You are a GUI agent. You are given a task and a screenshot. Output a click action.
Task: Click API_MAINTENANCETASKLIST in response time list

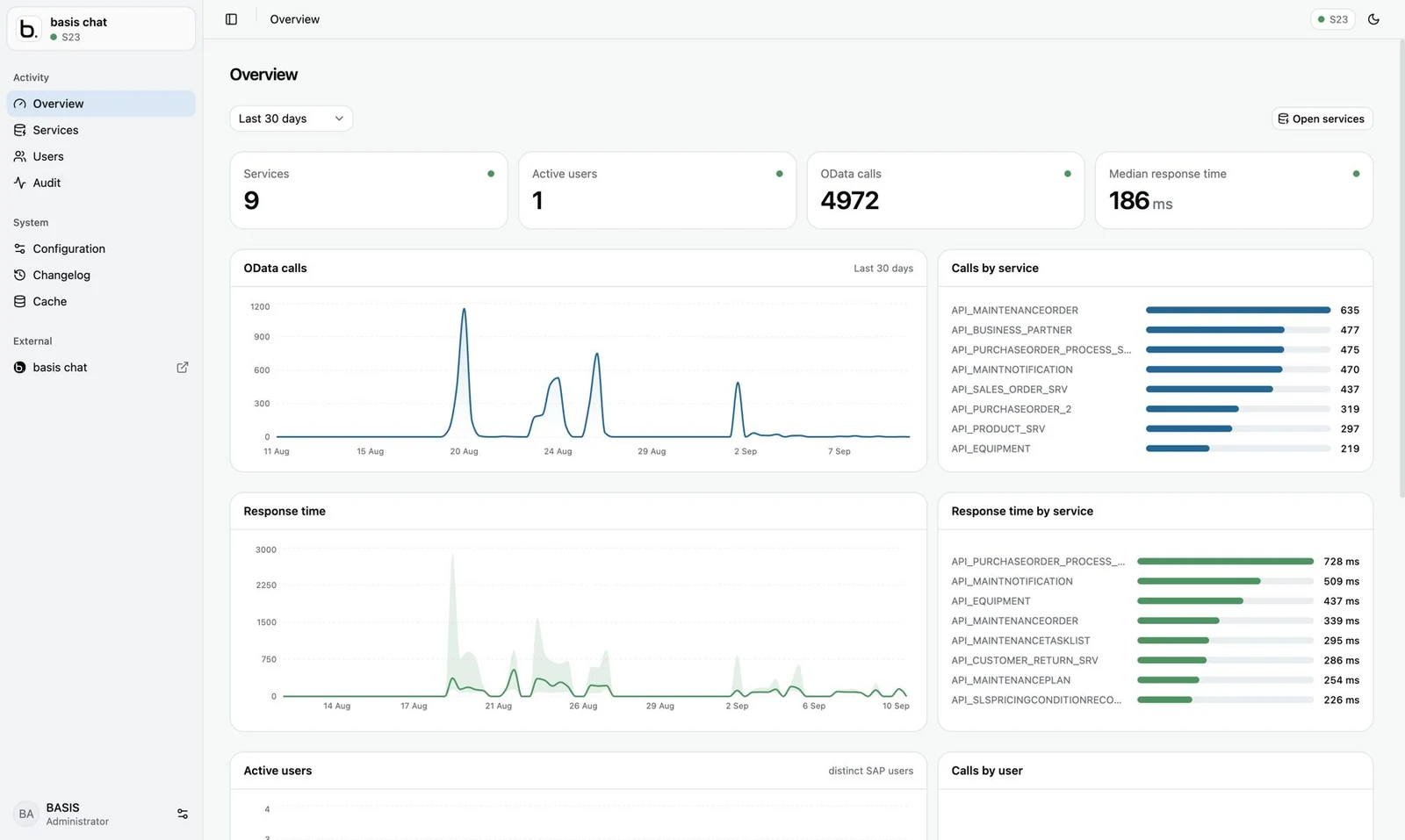(1020, 641)
